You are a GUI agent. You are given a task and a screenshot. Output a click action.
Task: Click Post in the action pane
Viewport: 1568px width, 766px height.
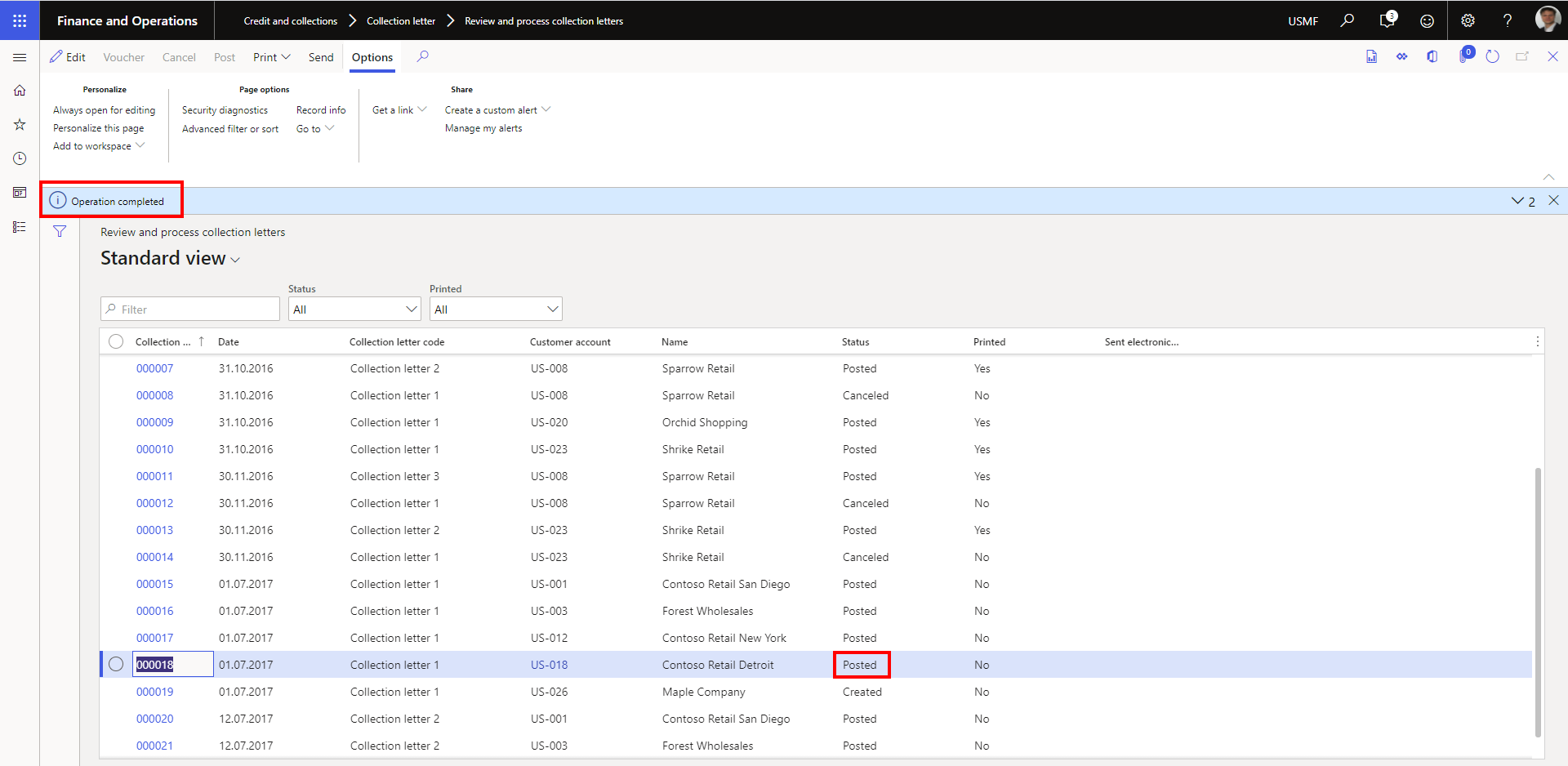point(225,57)
